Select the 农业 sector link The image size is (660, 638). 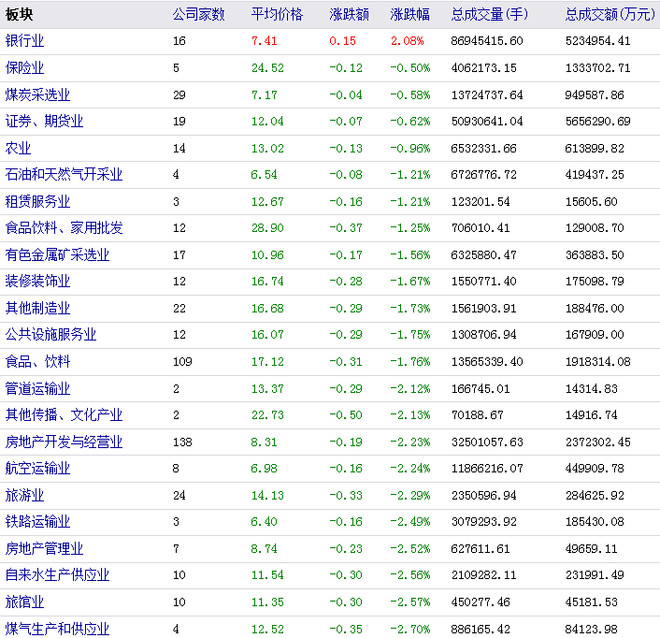(18, 148)
